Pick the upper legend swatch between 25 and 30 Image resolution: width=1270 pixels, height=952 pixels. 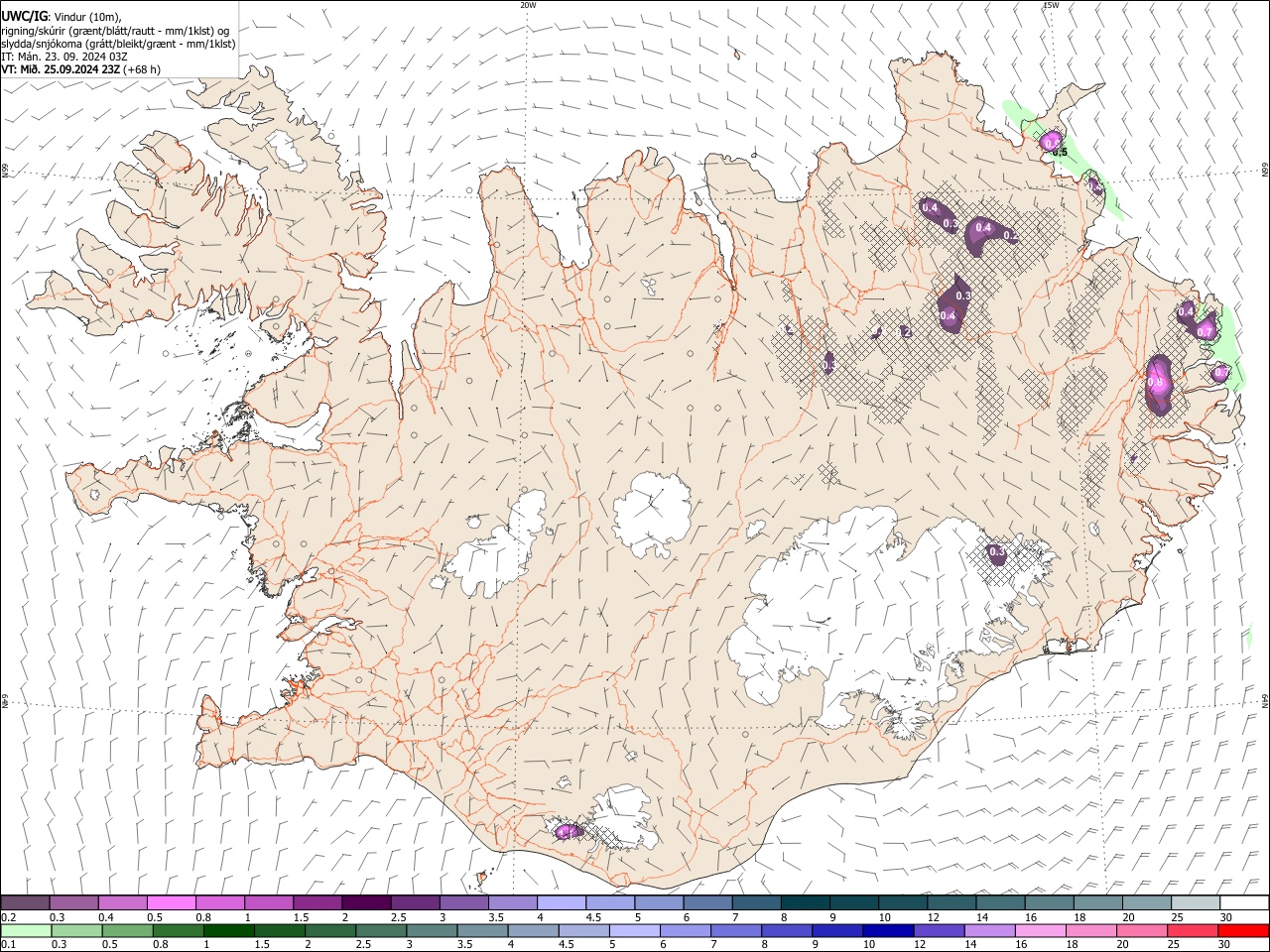tap(1197, 903)
